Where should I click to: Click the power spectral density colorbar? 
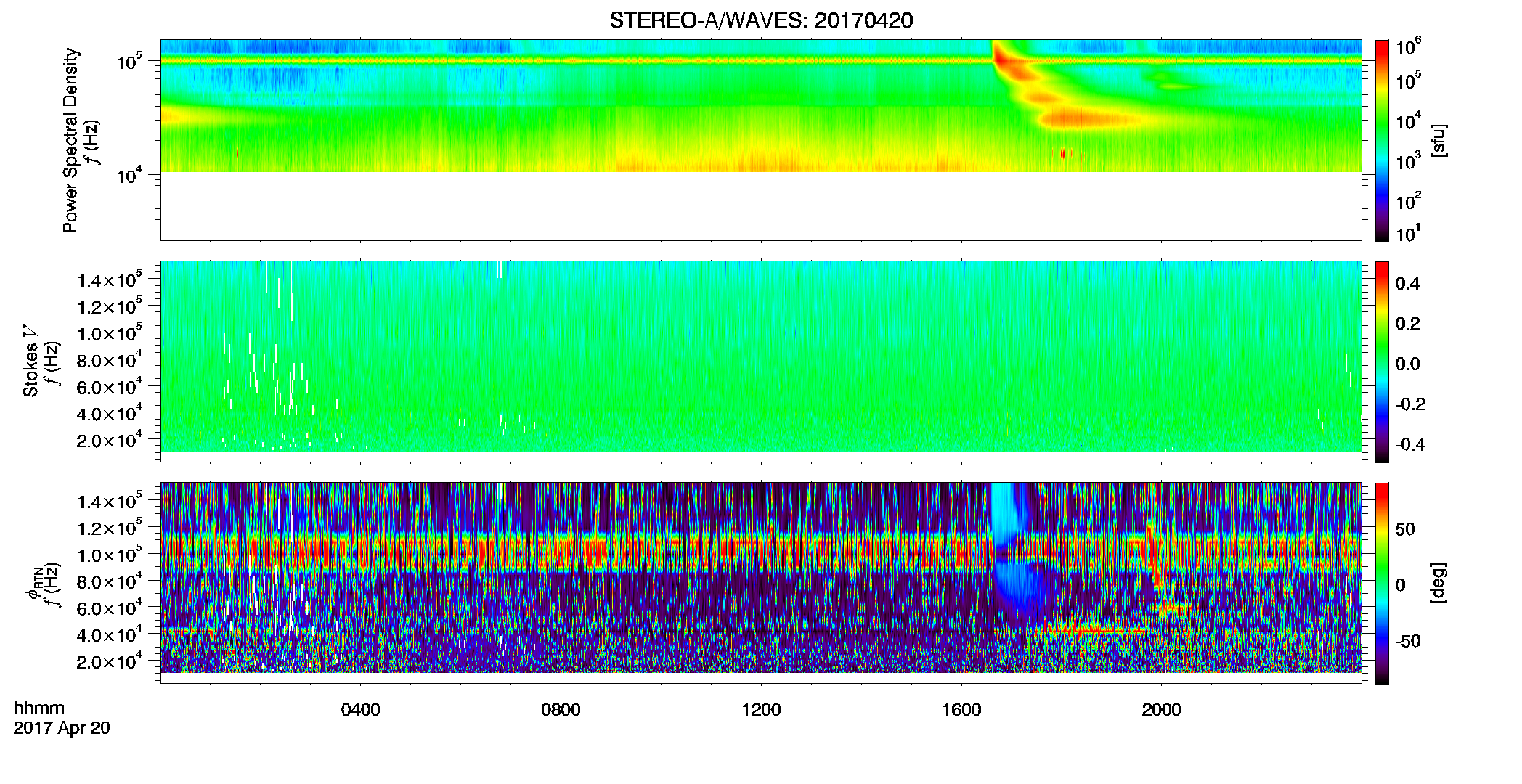click(1381, 140)
